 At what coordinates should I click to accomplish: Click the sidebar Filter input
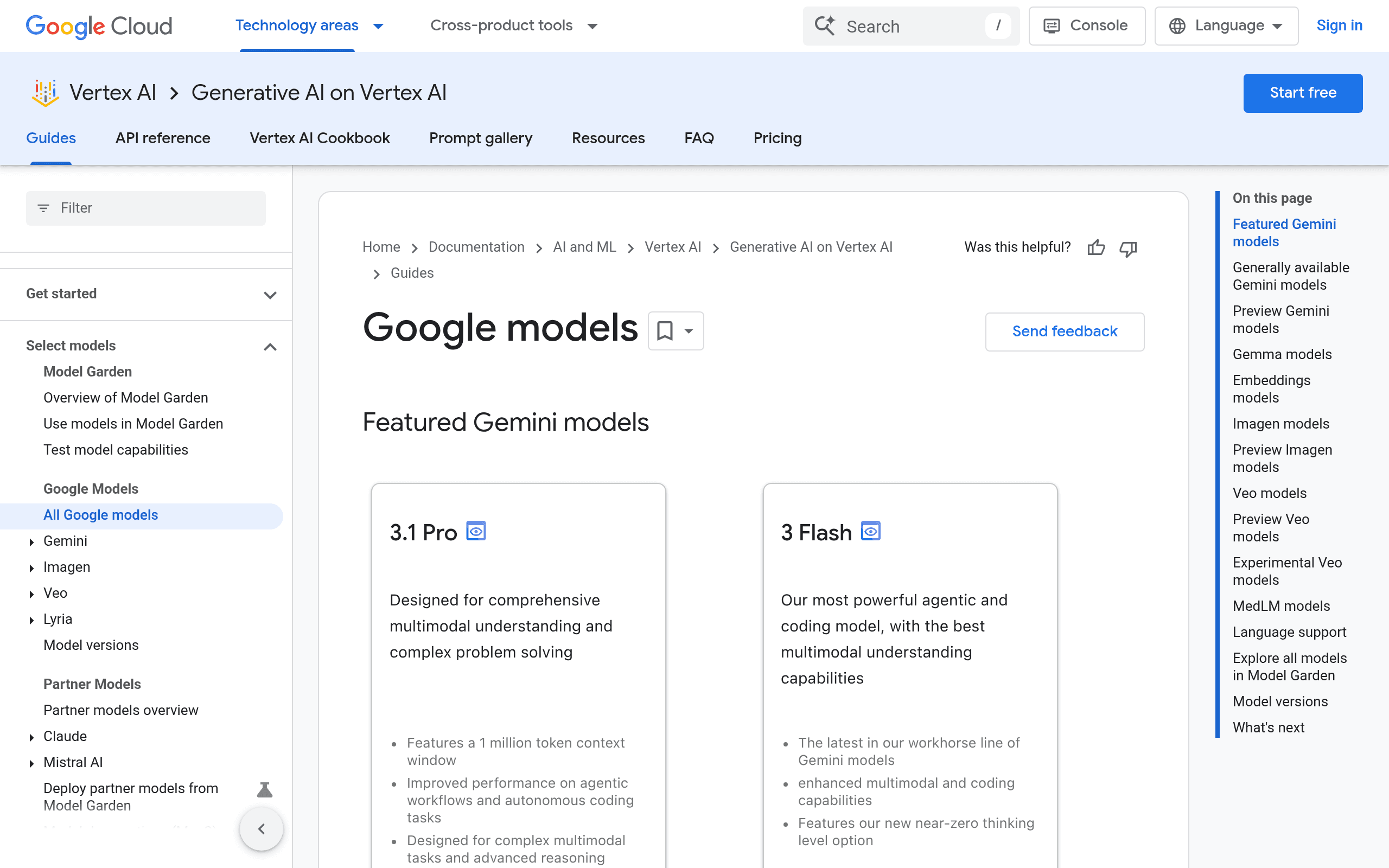tap(146, 208)
